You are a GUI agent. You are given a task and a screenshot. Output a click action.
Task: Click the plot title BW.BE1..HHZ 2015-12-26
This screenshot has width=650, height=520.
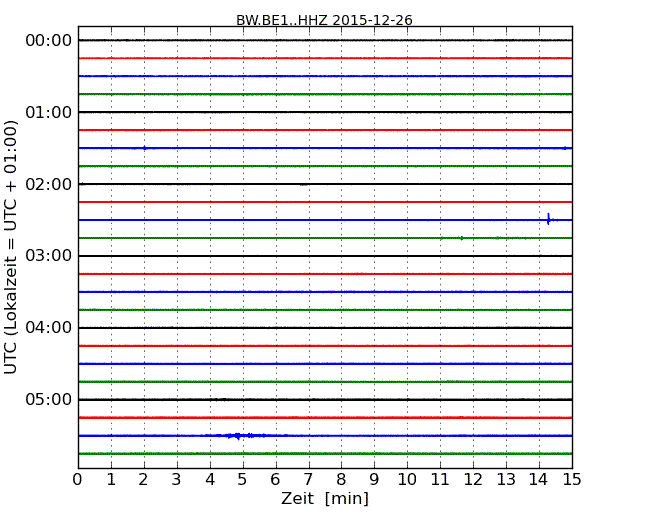[x=324, y=20]
